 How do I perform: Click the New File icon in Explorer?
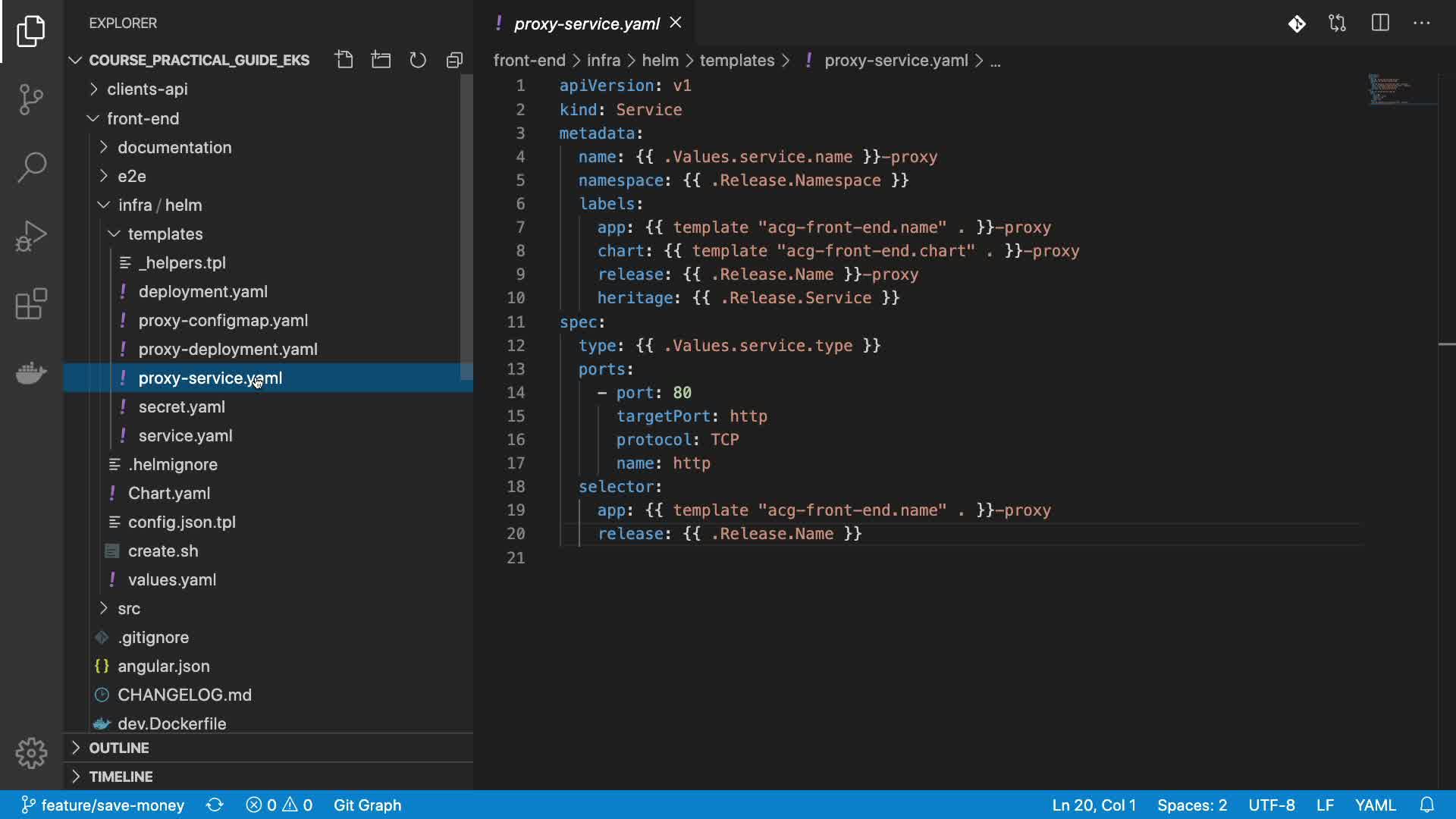344,60
